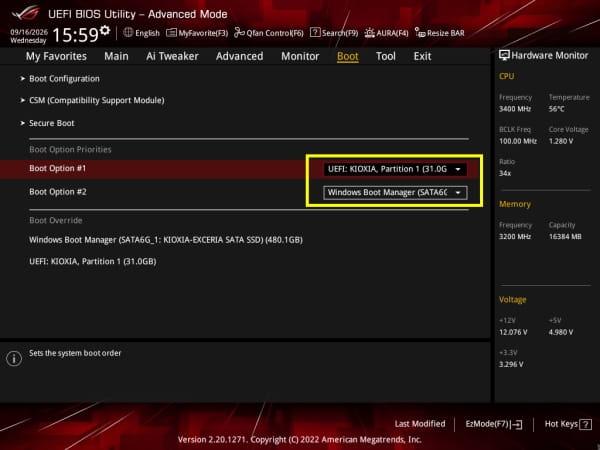Toggle Resize BAR option

pyautogui.click(x=440, y=33)
